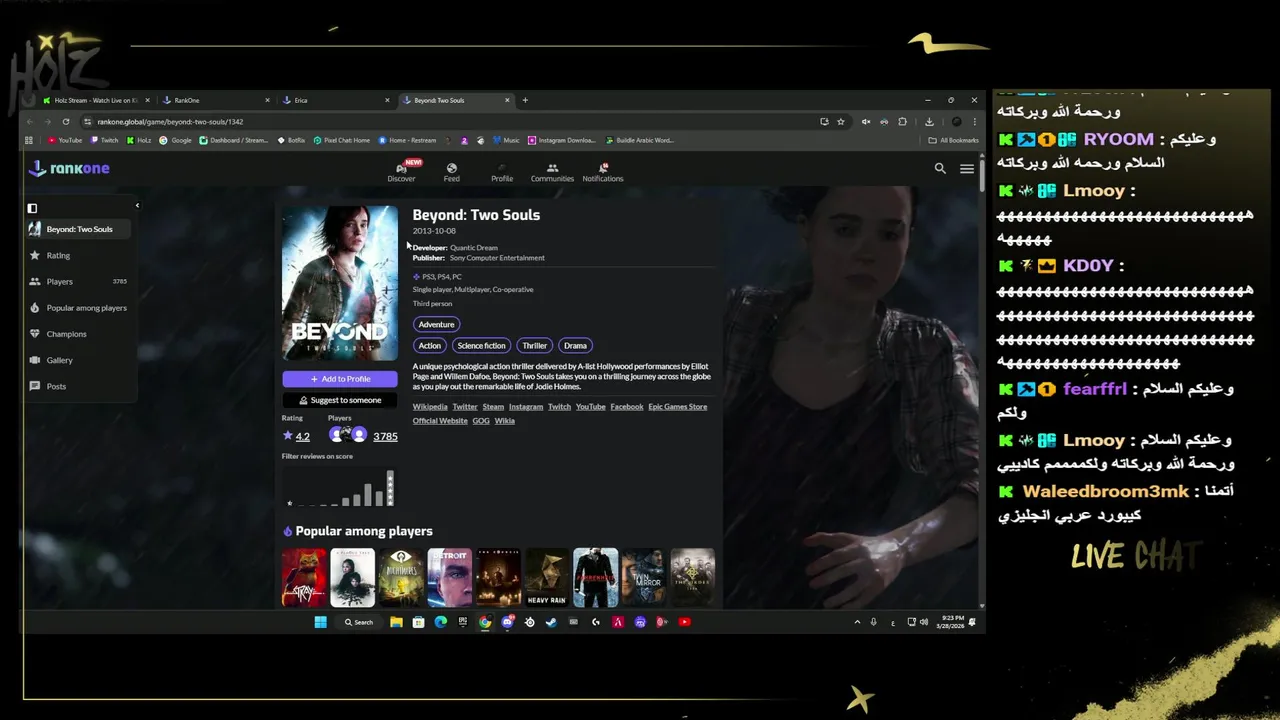Screen dimensions: 1280x720
Task: Open the Detroit game thumbnail
Action: (x=450, y=577)
